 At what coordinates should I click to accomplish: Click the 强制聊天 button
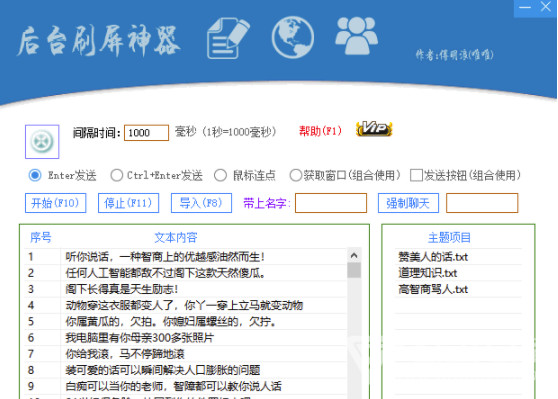click(x=408, y=203)
